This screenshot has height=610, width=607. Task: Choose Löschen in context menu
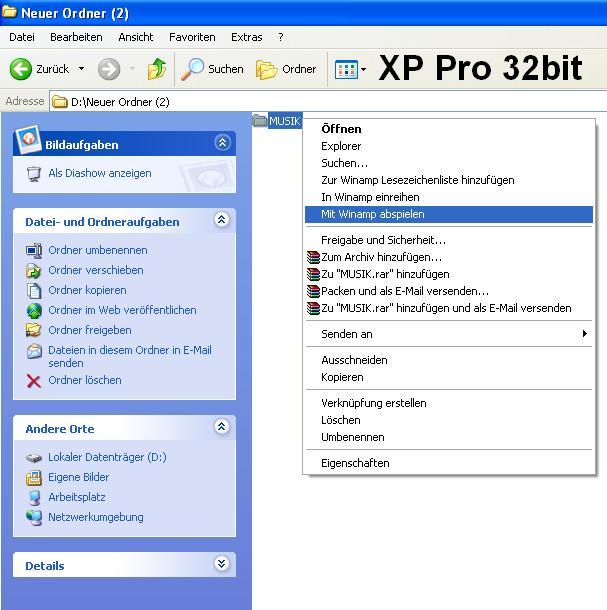click(449, 420)
